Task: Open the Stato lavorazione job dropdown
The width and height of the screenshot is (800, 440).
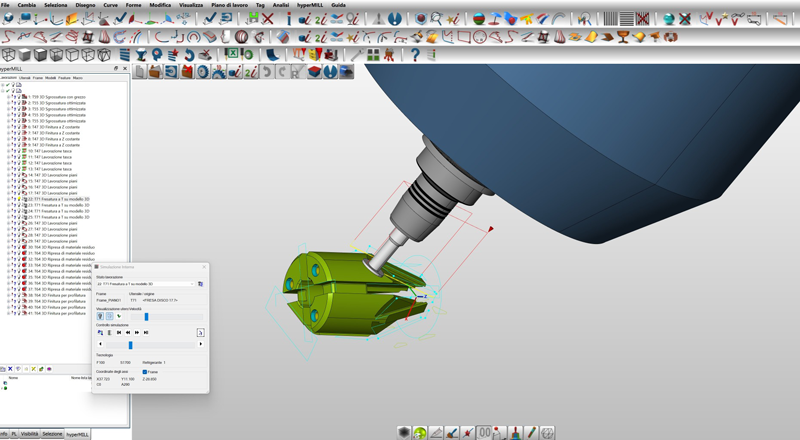Action: (x=145, y=284)
